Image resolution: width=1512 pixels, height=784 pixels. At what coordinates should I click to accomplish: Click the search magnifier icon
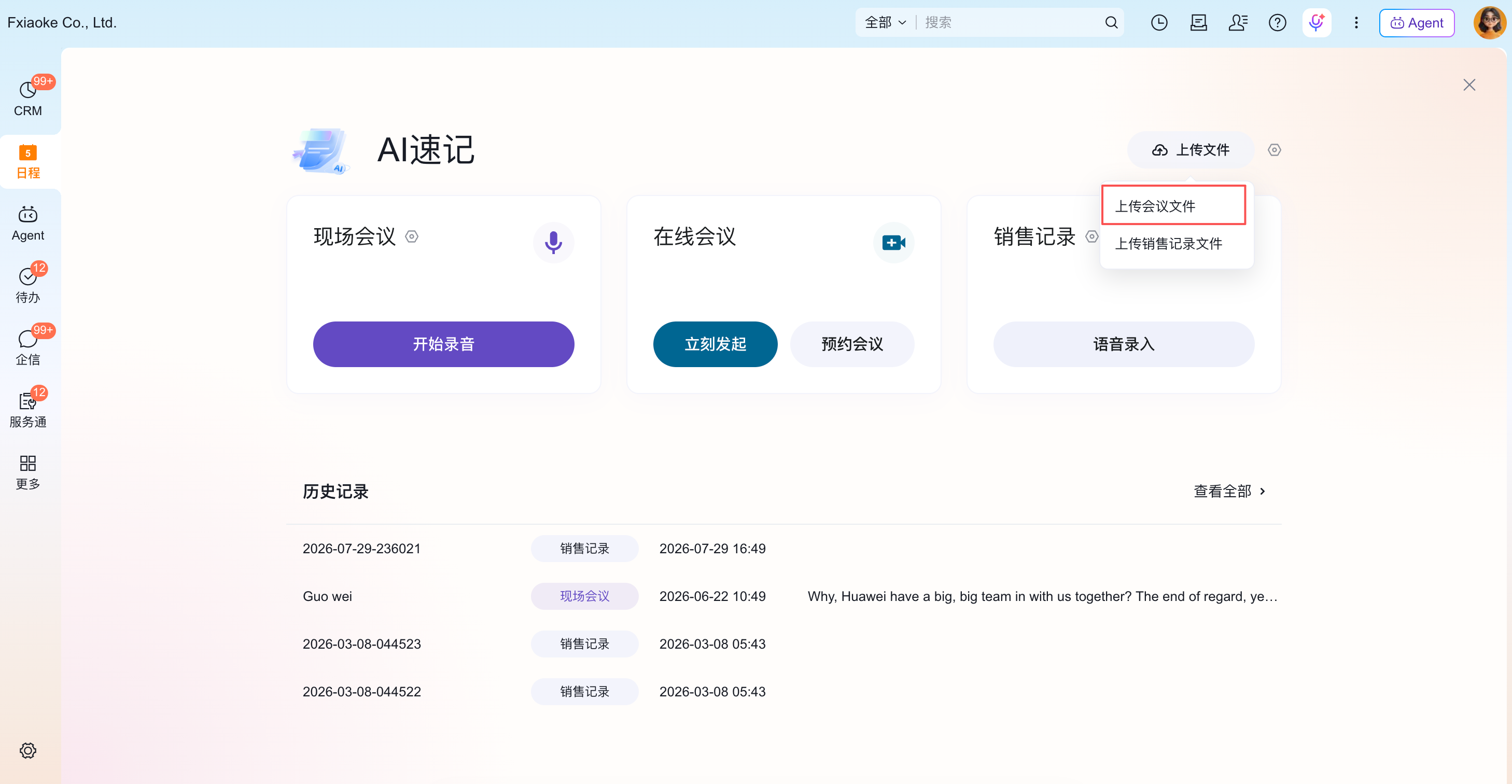click(x=1111, y=22)
